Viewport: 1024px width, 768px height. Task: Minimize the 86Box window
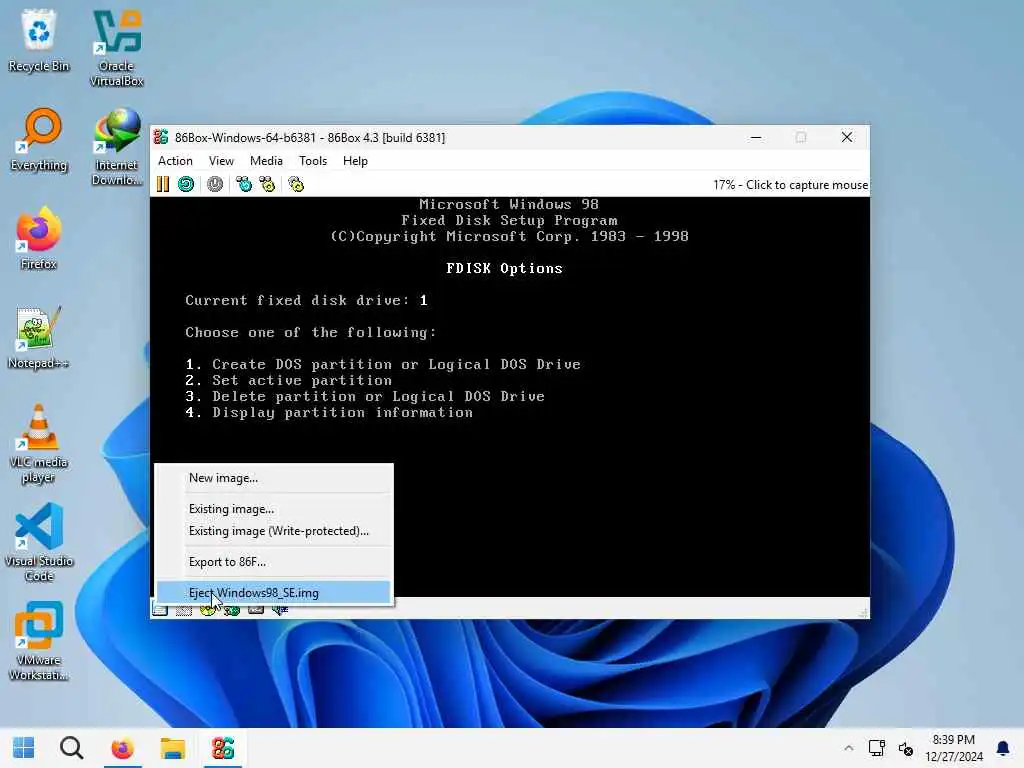coord(756,137)
